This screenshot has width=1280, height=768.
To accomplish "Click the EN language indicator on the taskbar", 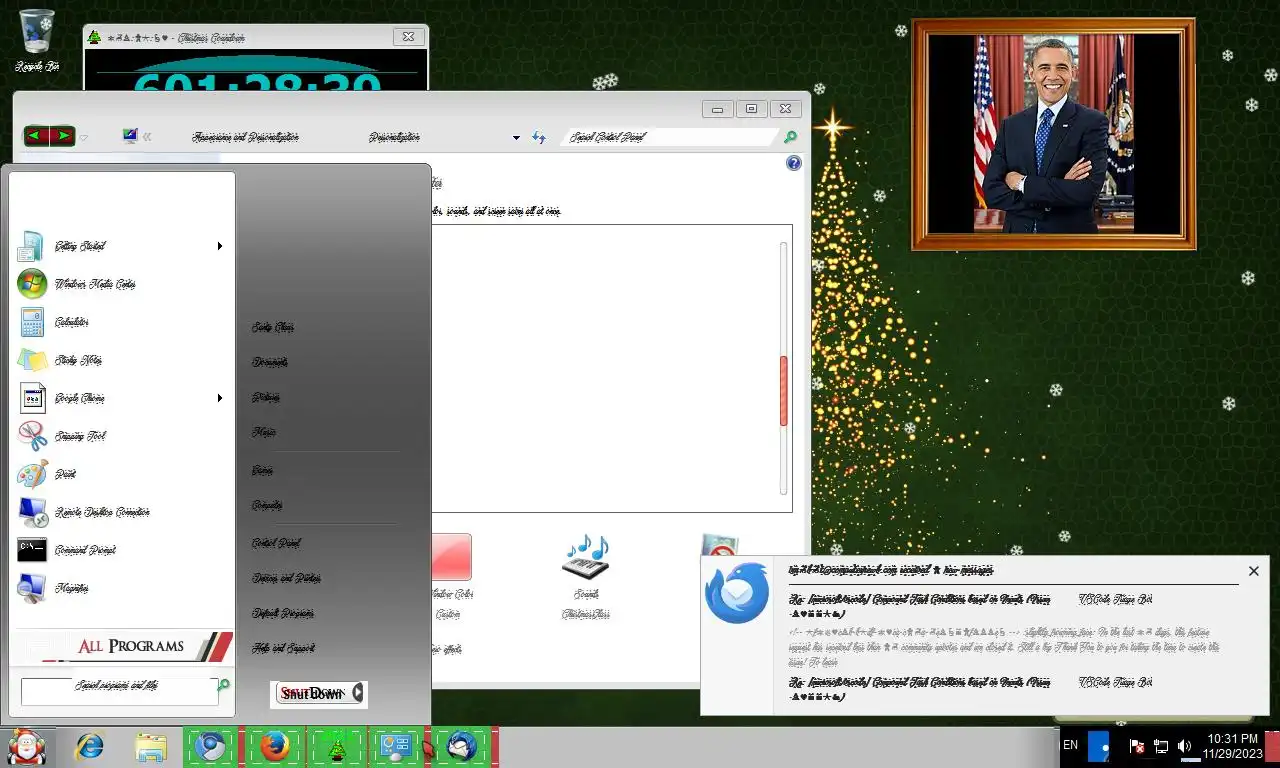I will 1070,745.
